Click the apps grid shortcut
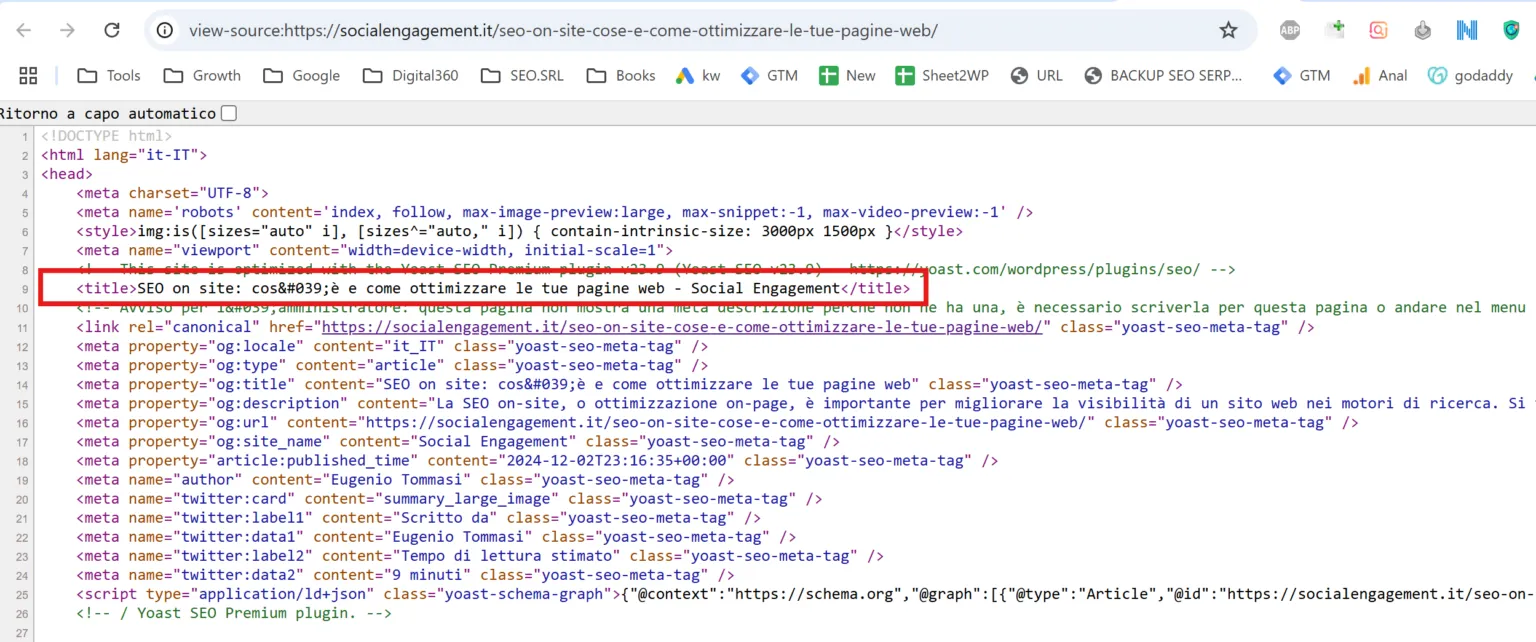The height and width of the screenshot is (642, 1536). (28, 75)
